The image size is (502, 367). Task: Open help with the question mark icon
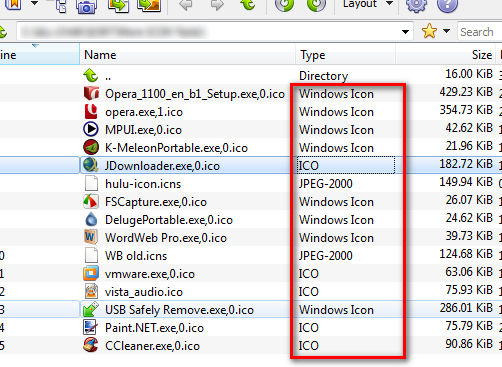click(x=447, y=5)
